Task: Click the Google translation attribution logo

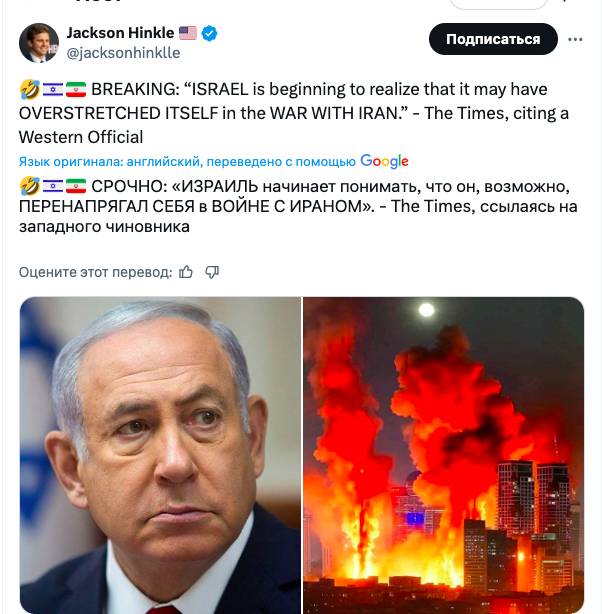Action: coord(384,161)
